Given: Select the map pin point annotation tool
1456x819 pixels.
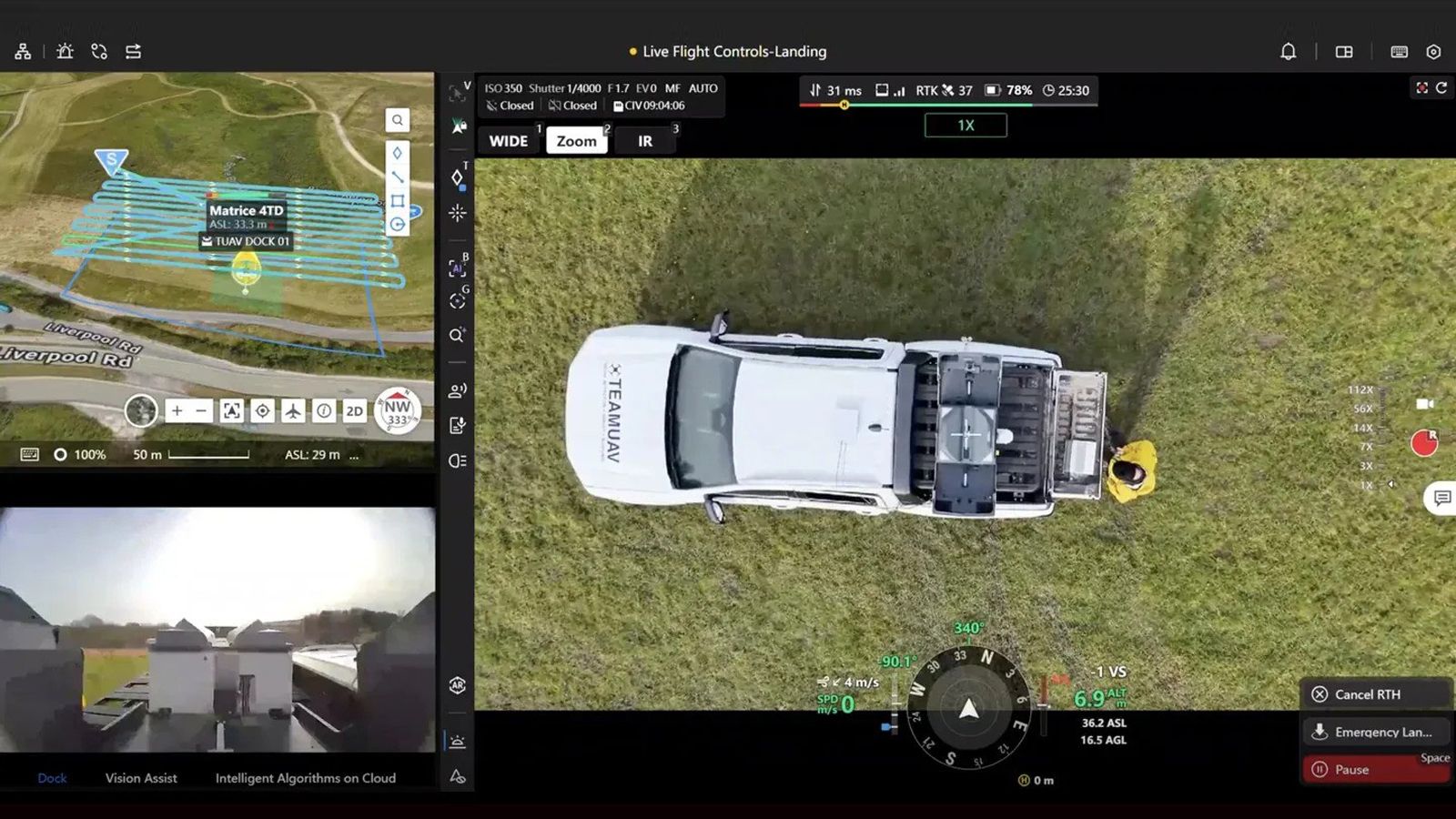Looking at the screenshot, I should (x=398, y=153).
